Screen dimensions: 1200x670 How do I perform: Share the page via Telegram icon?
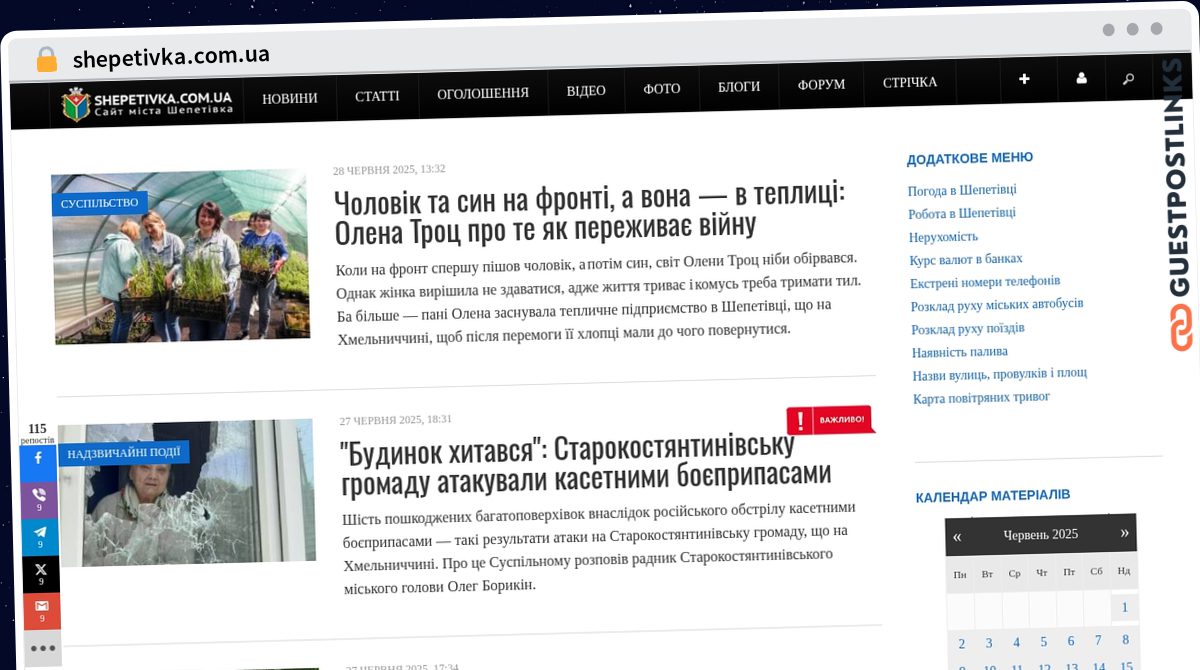pyautogui.click(x=41, y=536)
